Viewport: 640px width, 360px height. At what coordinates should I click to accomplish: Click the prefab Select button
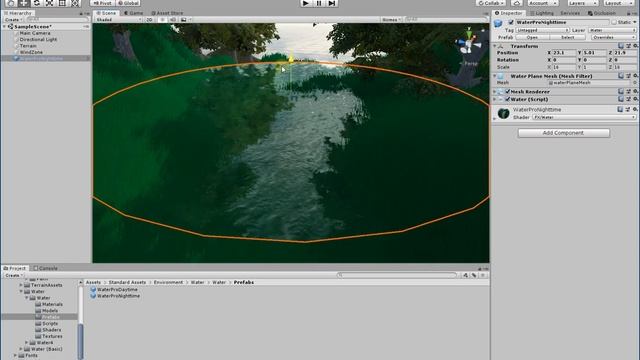click(x=567, y=38)
